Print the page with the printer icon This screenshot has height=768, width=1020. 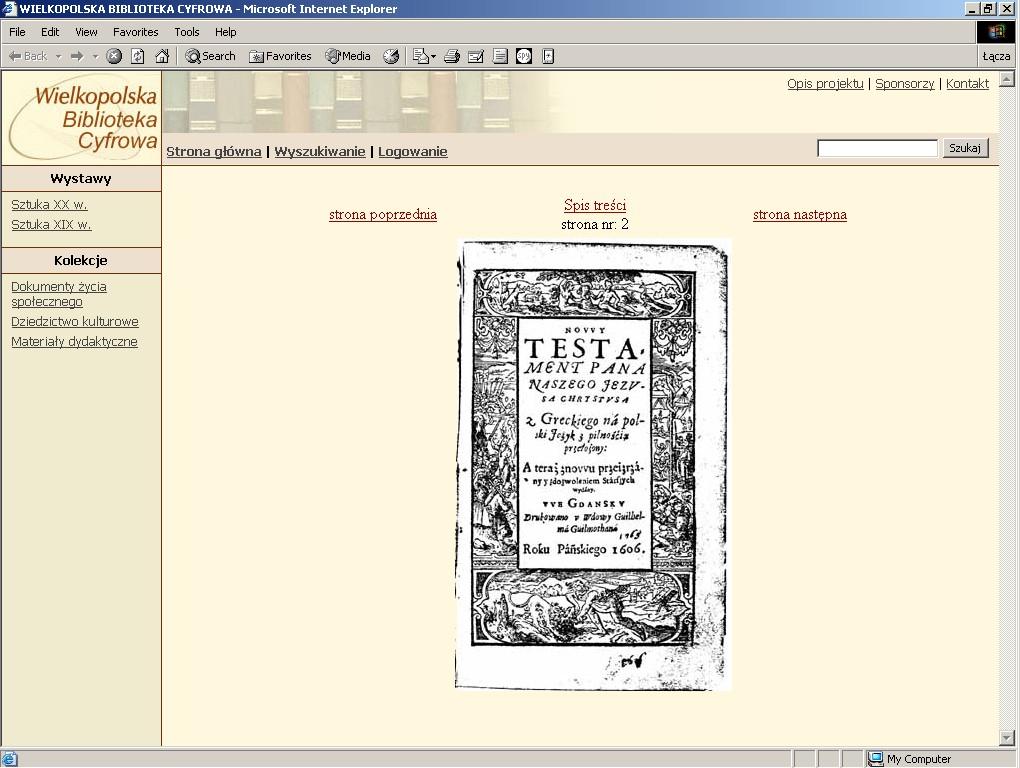(x=451, y=57)
